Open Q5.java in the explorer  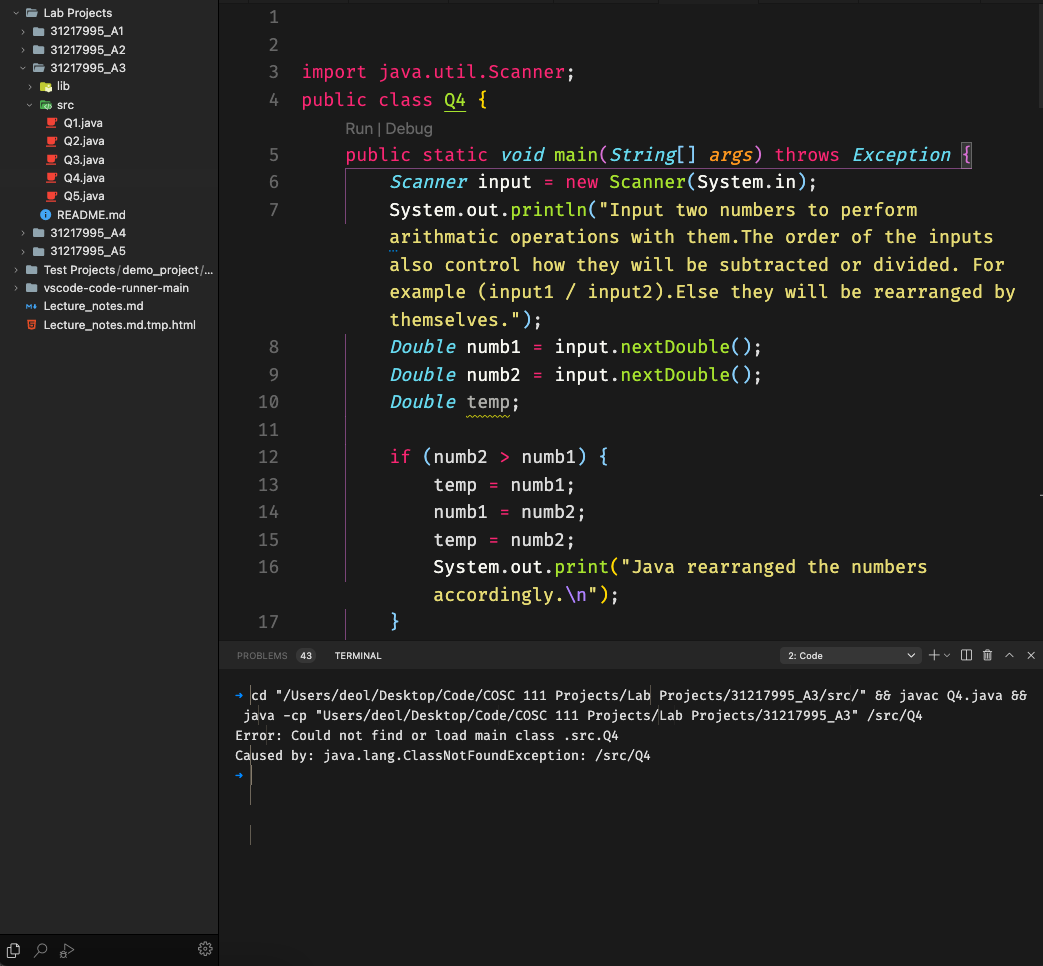tap(84, 196)
